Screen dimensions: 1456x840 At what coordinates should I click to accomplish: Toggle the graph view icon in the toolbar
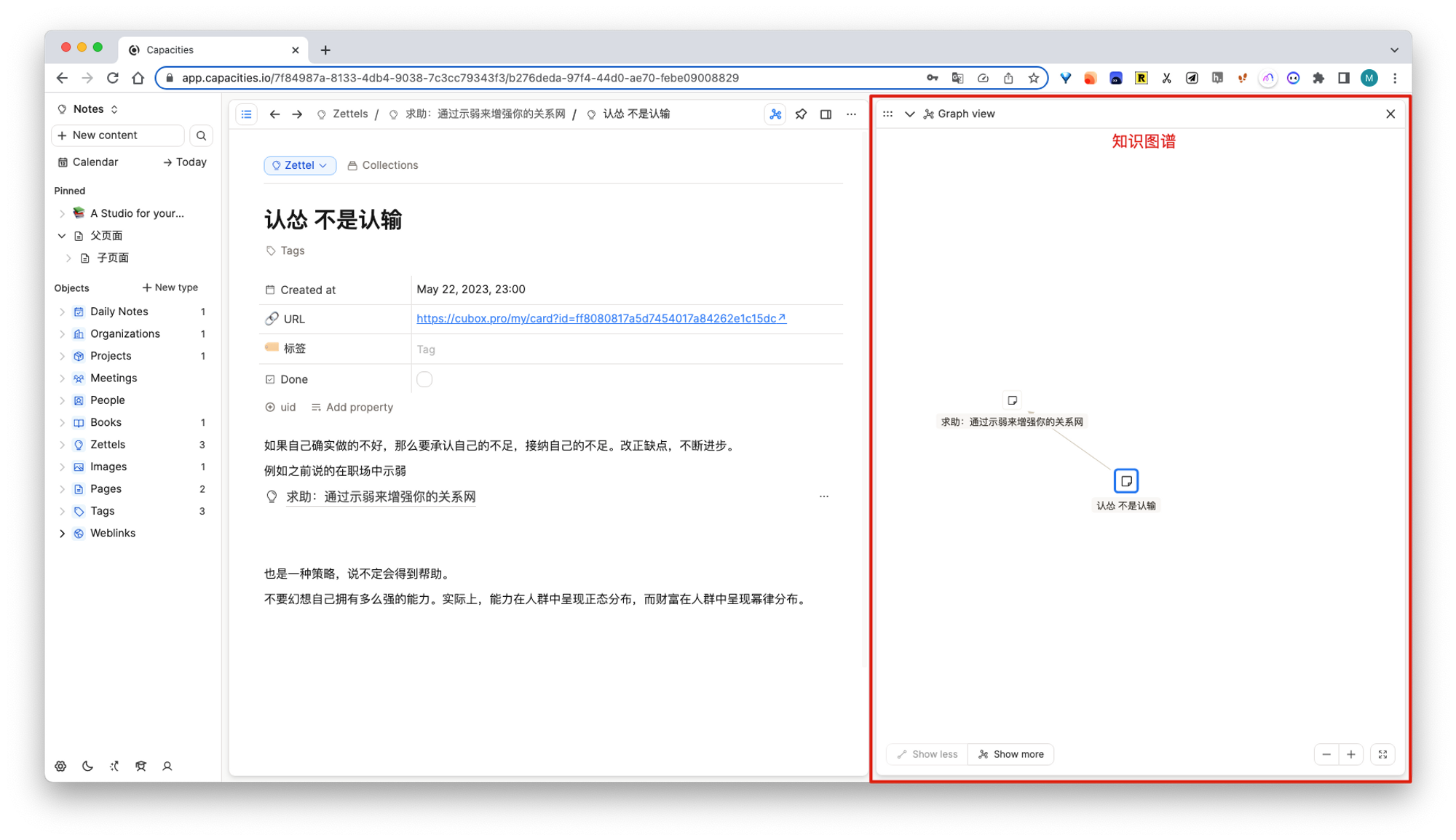tap(775, 114)
